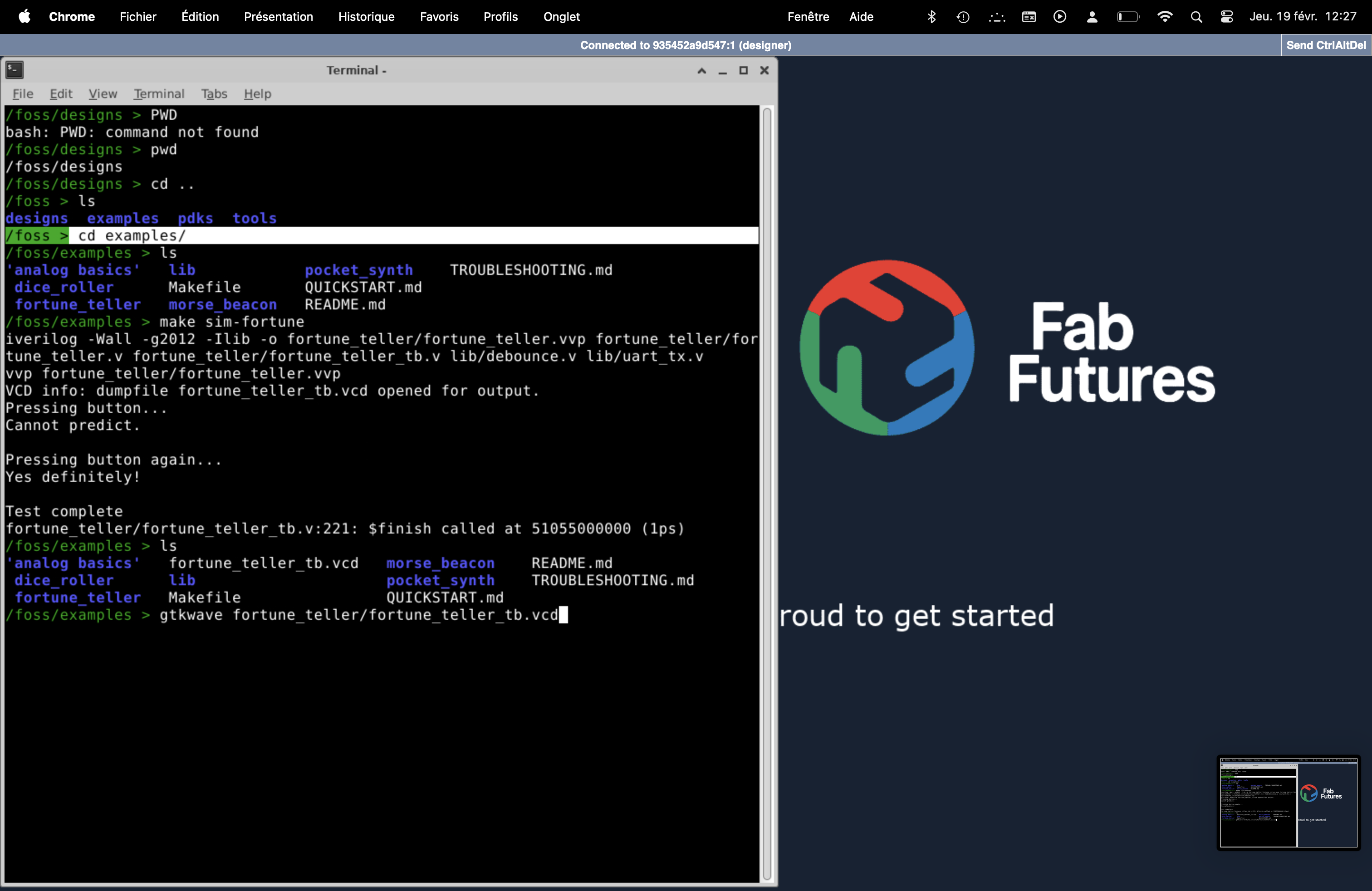Click the roll-up arrow window button
This screenshot has width=1372, height=891.
701,70
